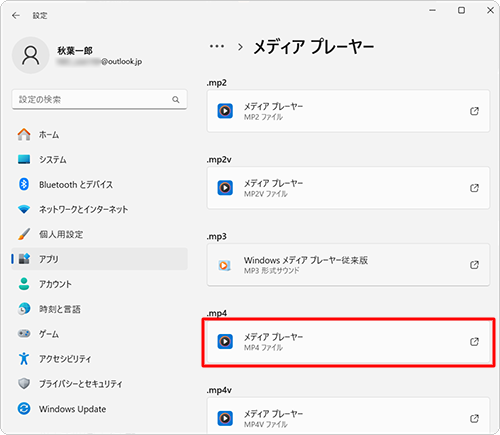Change default app for .mp2v
The height and width of the screenshot is (435, 500).
[x=348, y=188]
